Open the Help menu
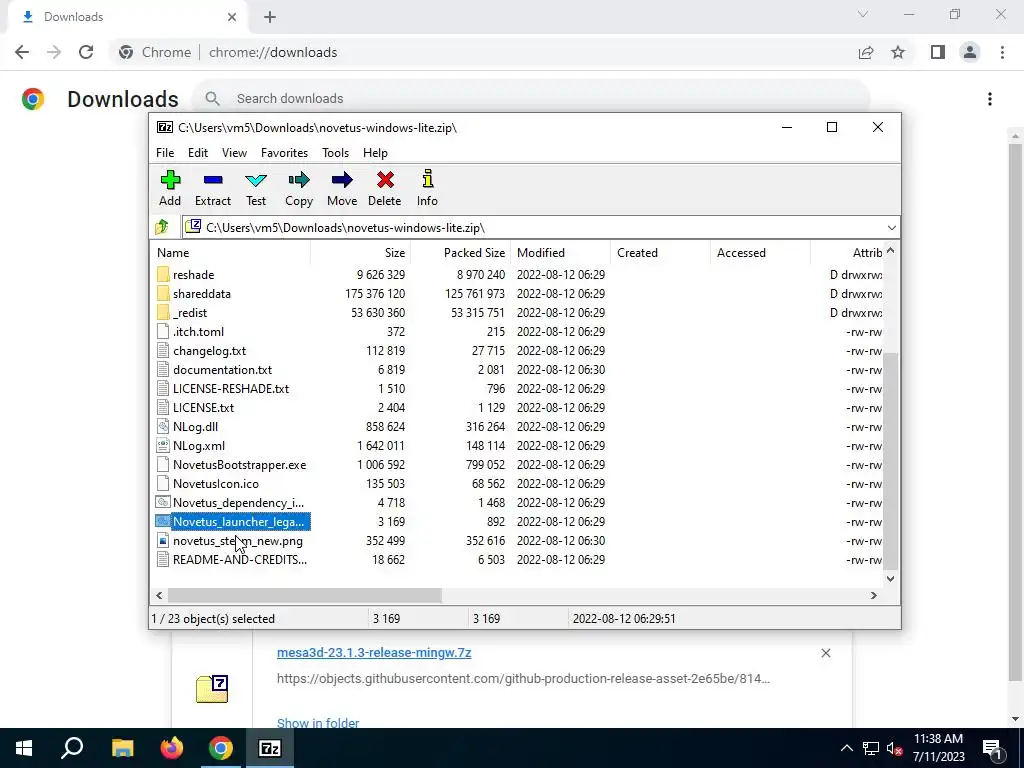This screenshot has height=768, width=1024. coord(376,153)
